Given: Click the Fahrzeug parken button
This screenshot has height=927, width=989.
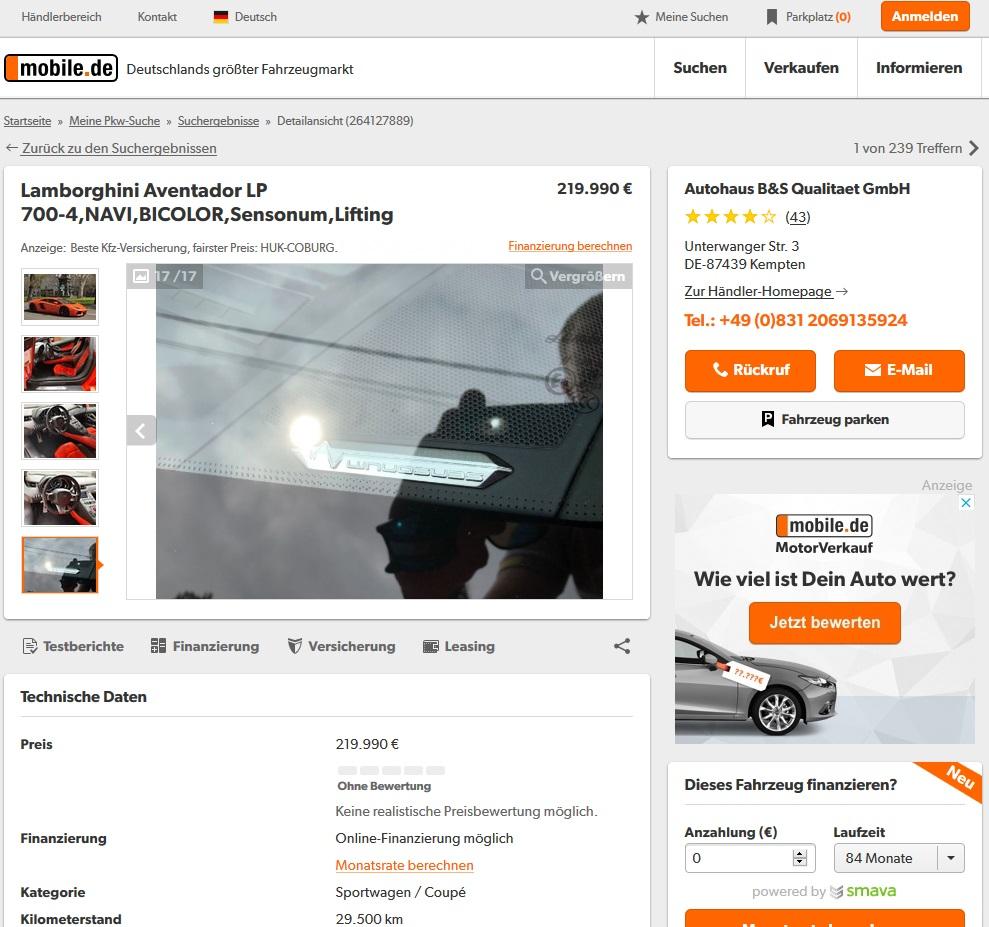Looking at the screenshot, I should tap(824, 420).
